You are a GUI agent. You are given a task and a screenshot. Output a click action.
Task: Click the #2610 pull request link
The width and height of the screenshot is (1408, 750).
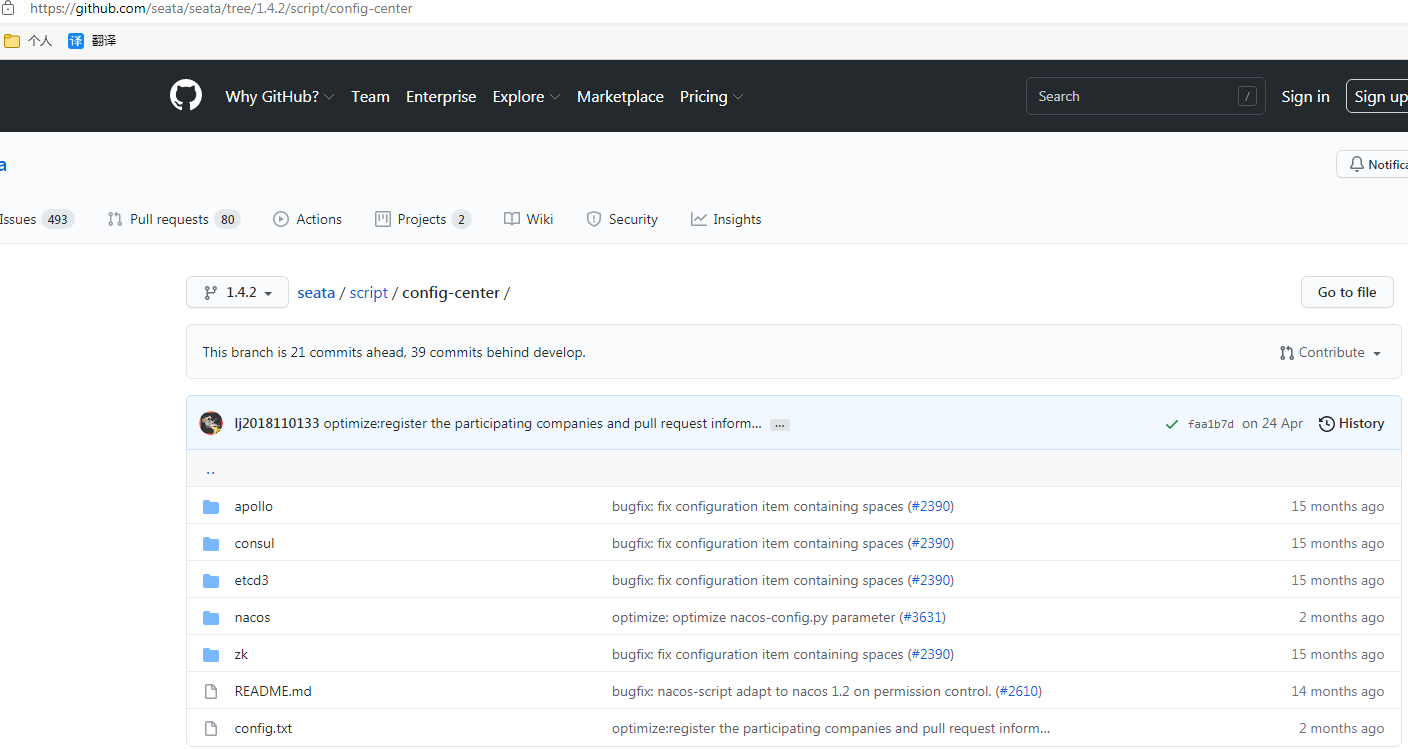click(1018, 692)
